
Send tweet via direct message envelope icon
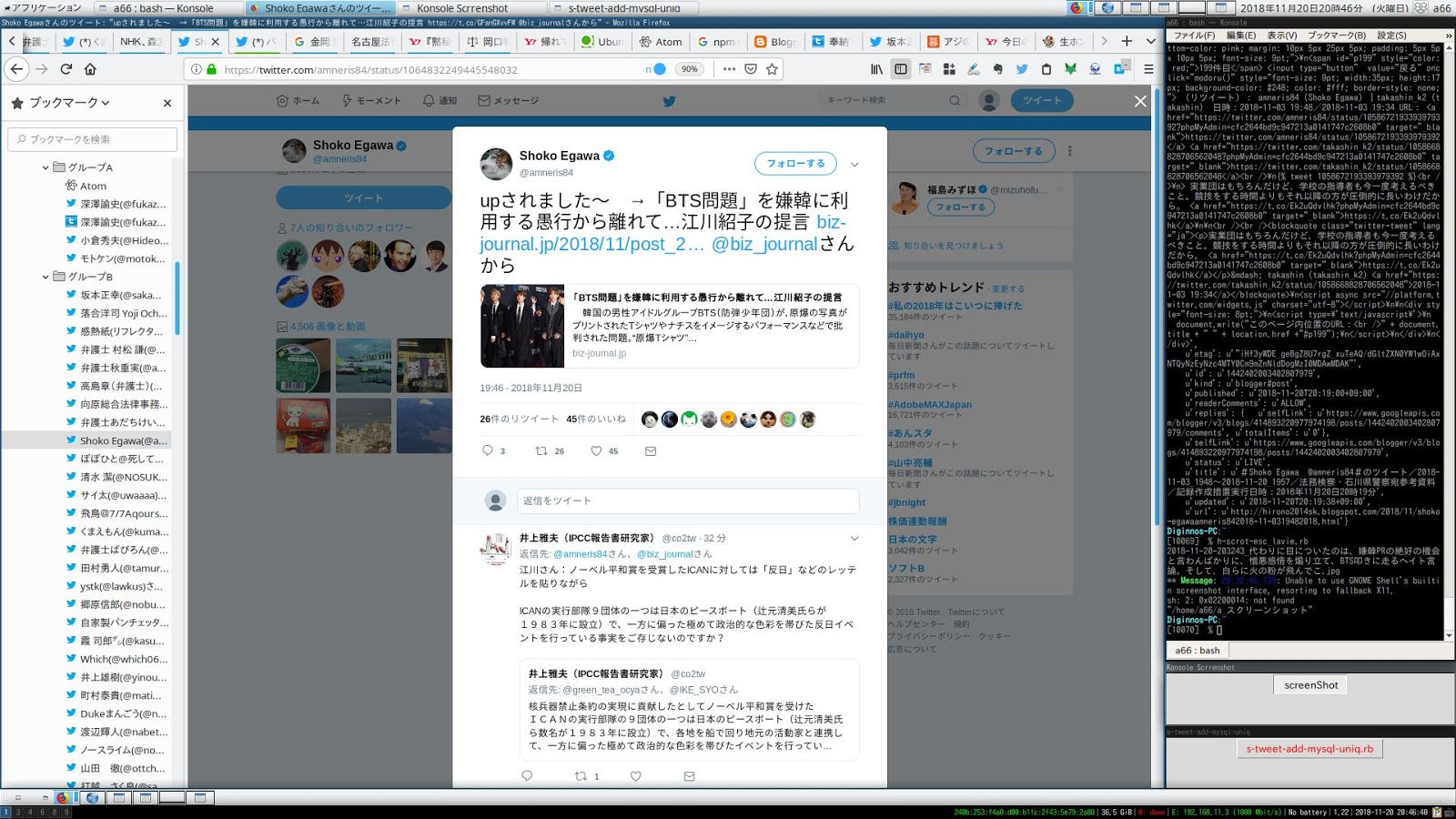point(651,450)
